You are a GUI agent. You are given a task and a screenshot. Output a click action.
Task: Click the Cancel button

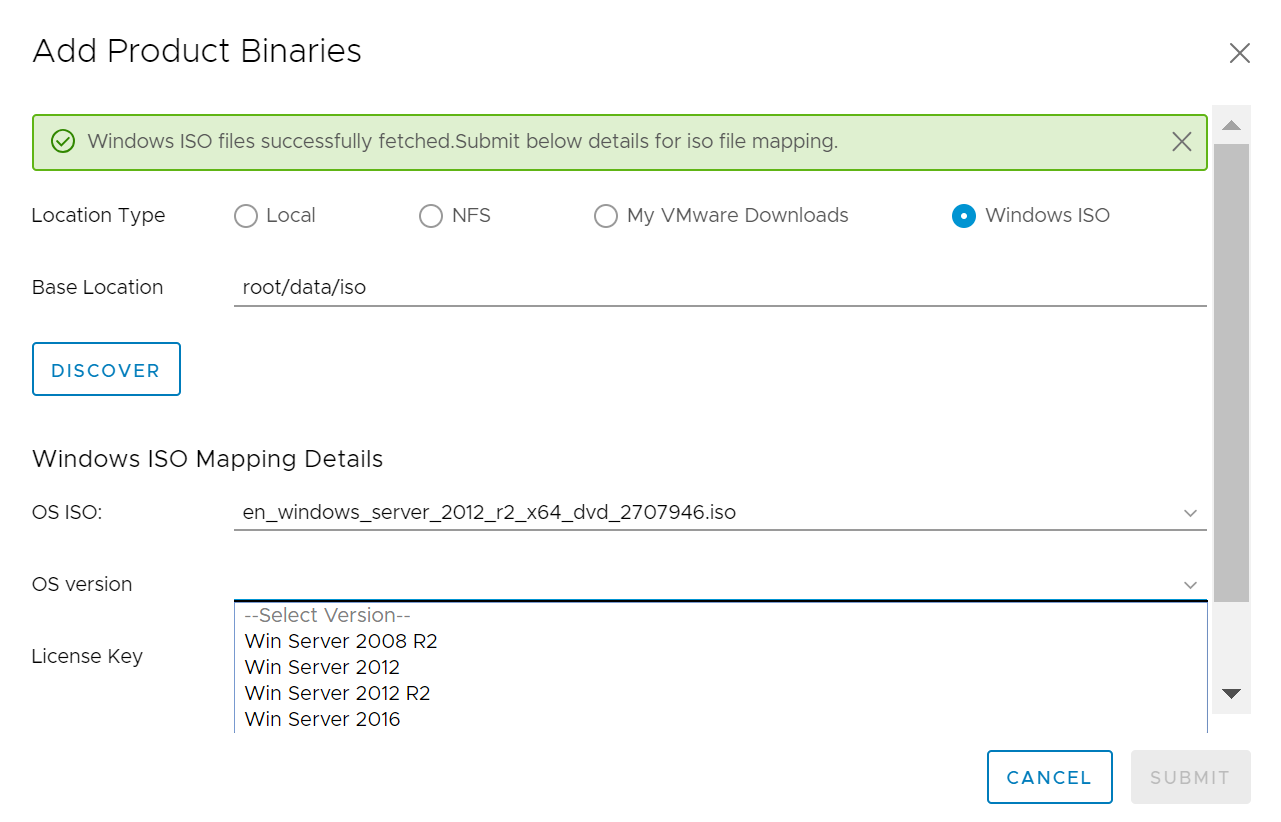pos(1049,777)
